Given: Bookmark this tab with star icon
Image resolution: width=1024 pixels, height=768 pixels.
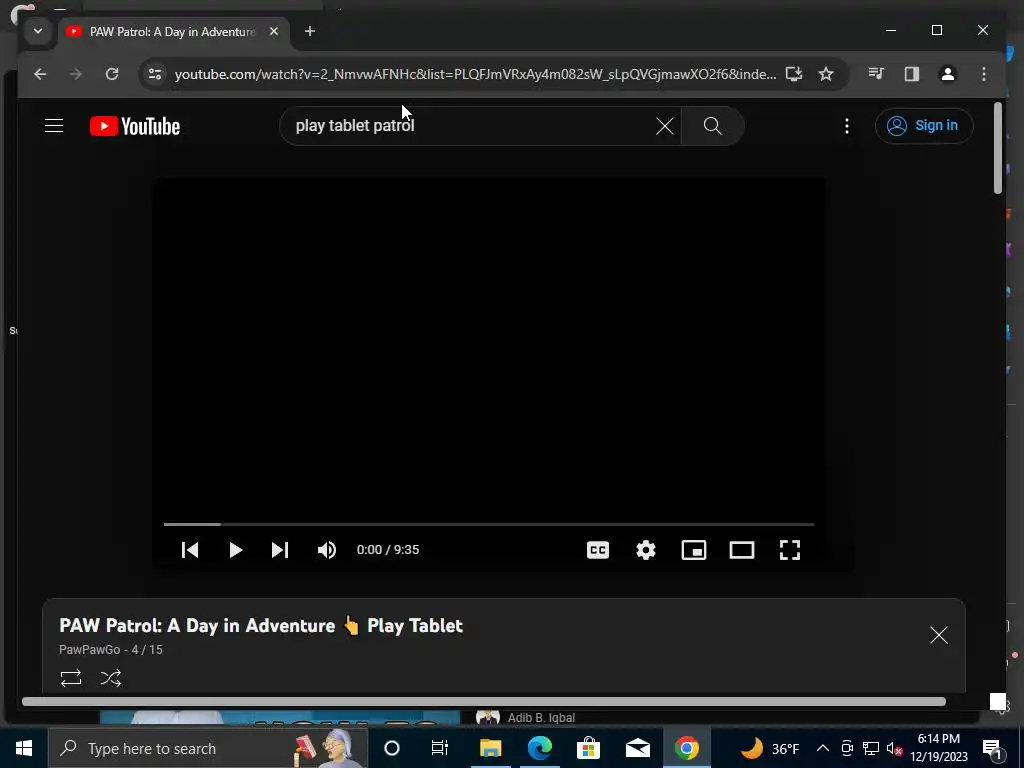Looking at the screenshot, I should (826, 74).
